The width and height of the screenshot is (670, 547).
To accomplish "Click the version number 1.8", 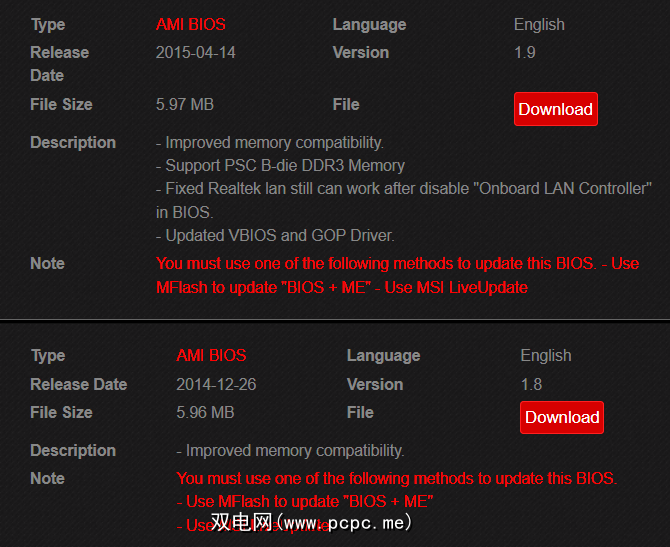I will [531, 385].
